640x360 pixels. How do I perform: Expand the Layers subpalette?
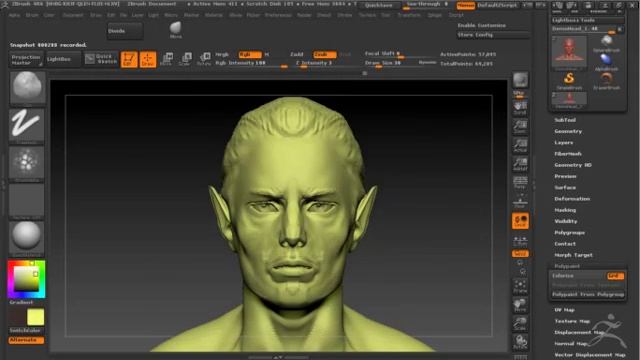click(x=564, y=142)
